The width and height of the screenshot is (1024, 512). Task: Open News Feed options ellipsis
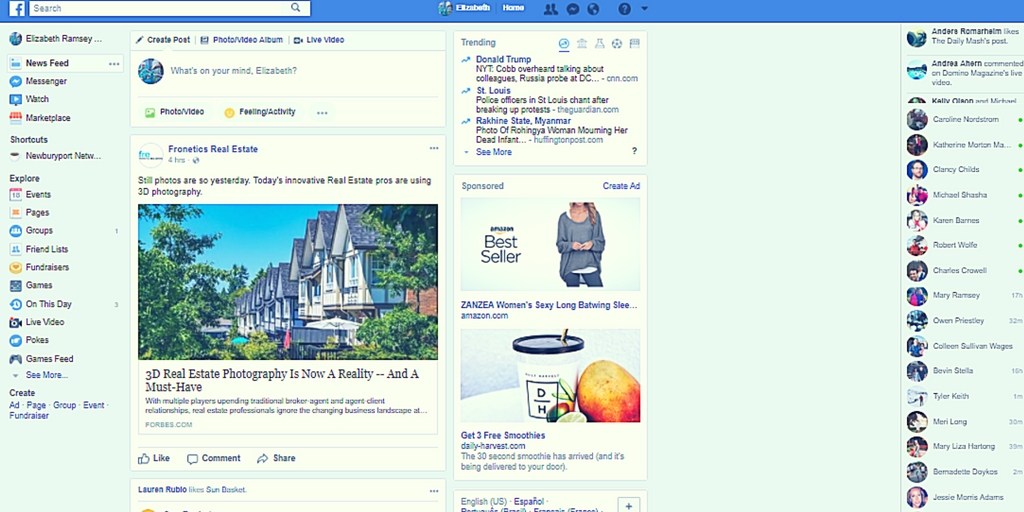click(114, 63)
